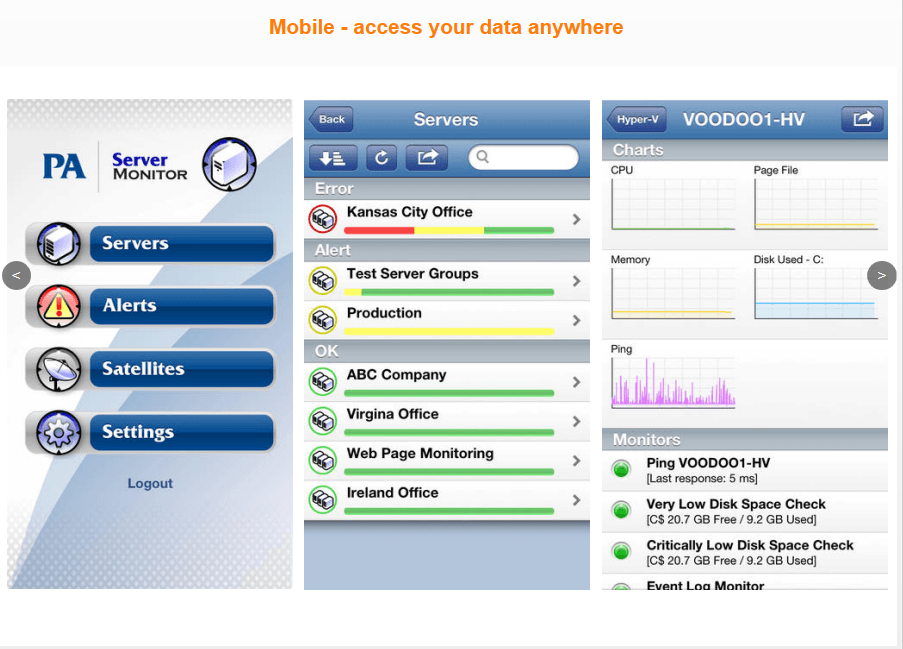
Task: Click the refresh icon in Servers toolbar
Action: (x=381, y=158)
